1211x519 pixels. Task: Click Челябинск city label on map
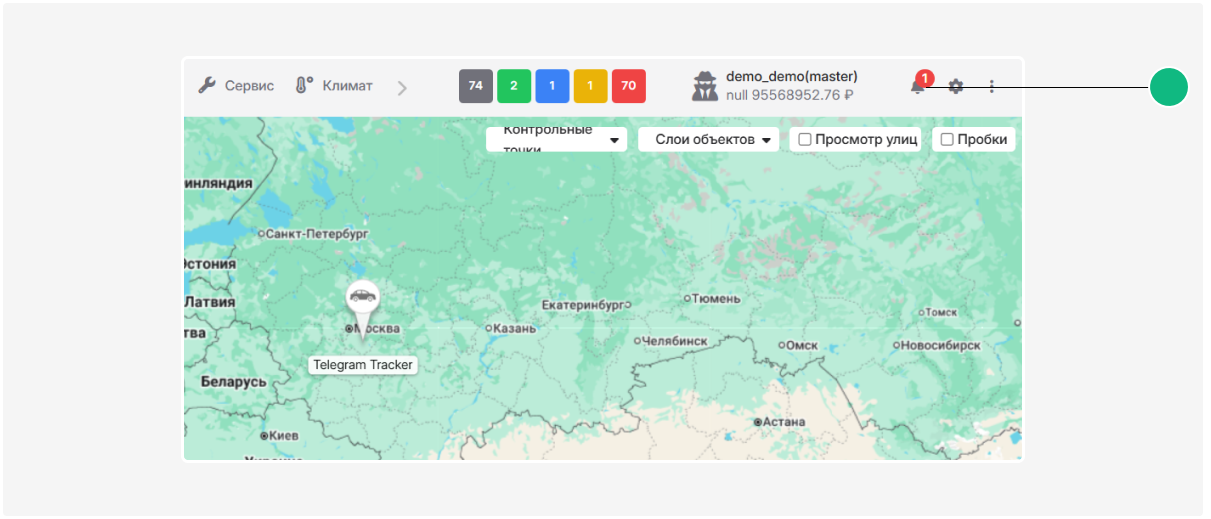point(674,341)
